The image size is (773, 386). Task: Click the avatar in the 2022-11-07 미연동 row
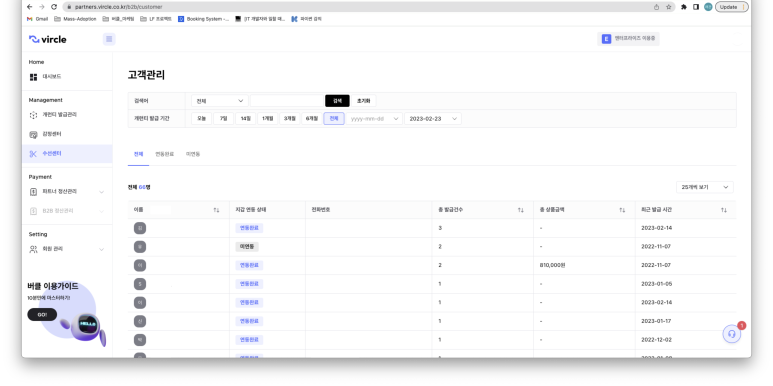pos(140,246)
